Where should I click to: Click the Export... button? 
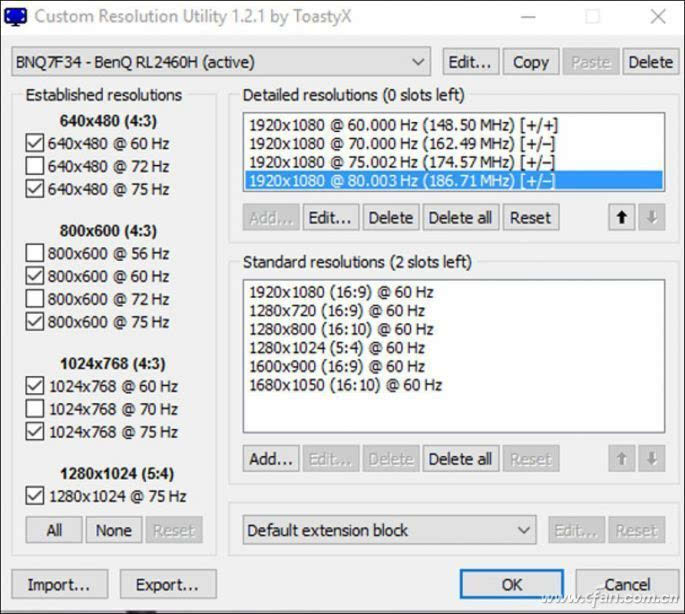coord(168,584)
